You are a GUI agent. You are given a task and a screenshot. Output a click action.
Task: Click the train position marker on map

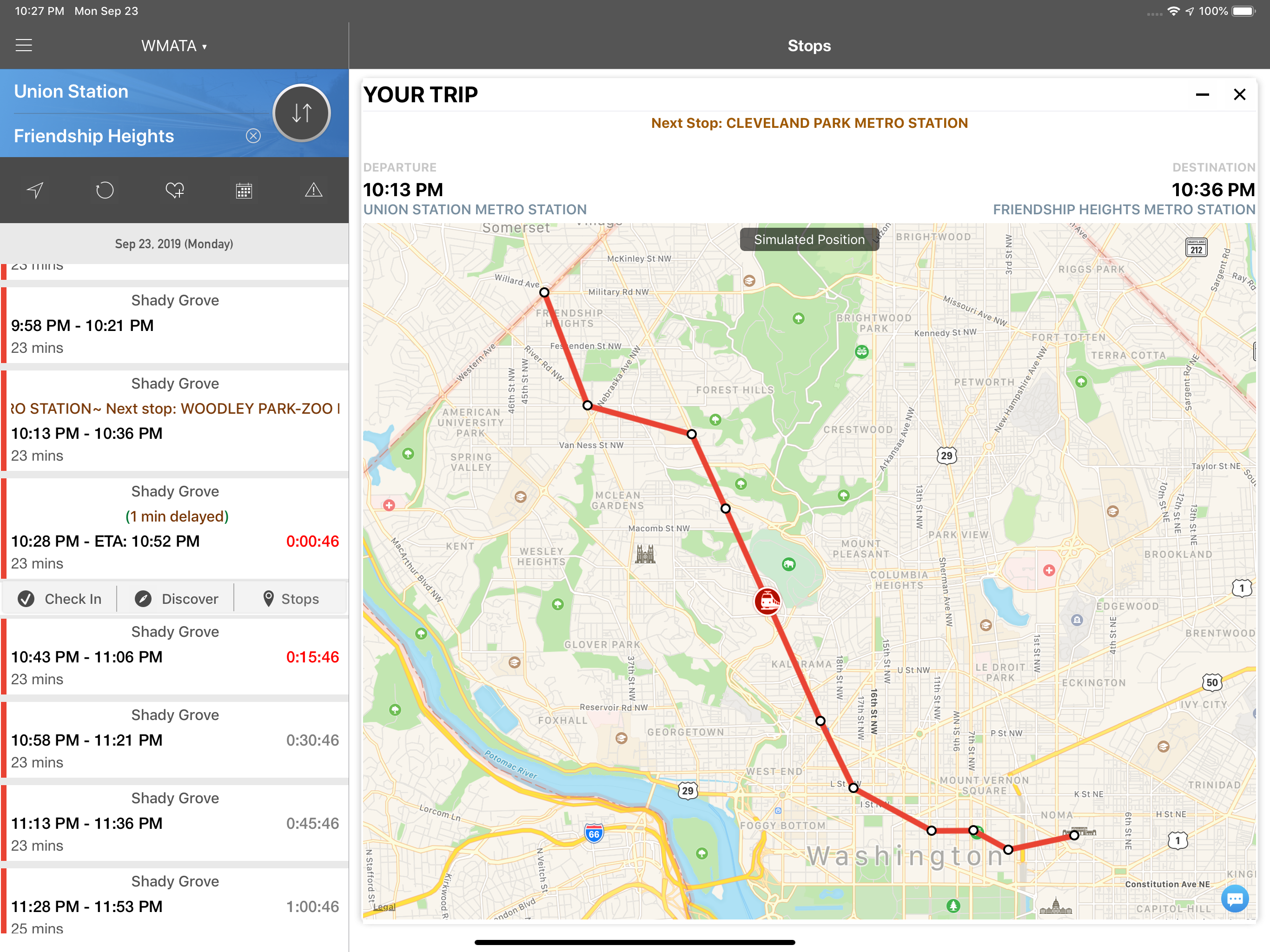point(767,601)
